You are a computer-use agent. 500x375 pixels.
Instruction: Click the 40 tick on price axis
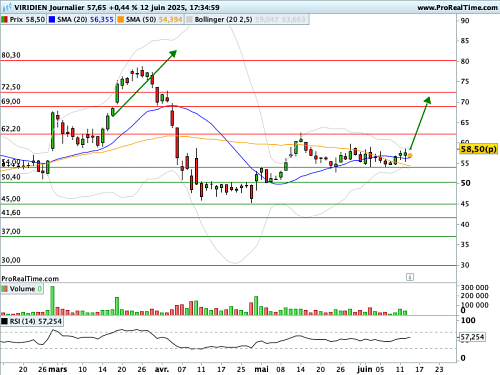click(465, 224)
